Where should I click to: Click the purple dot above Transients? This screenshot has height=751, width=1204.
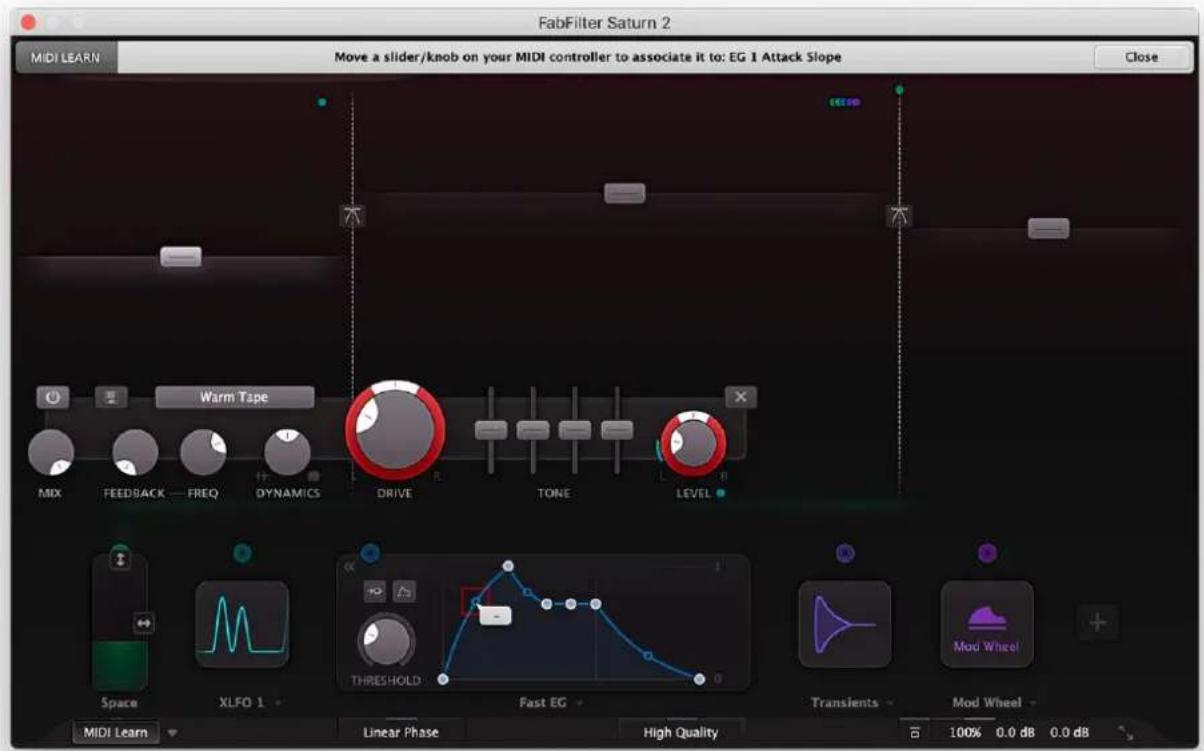pos(844,552)
